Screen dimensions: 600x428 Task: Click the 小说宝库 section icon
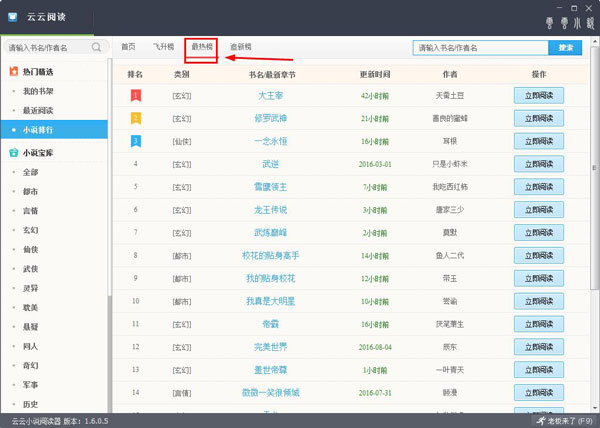click(13, 153)
